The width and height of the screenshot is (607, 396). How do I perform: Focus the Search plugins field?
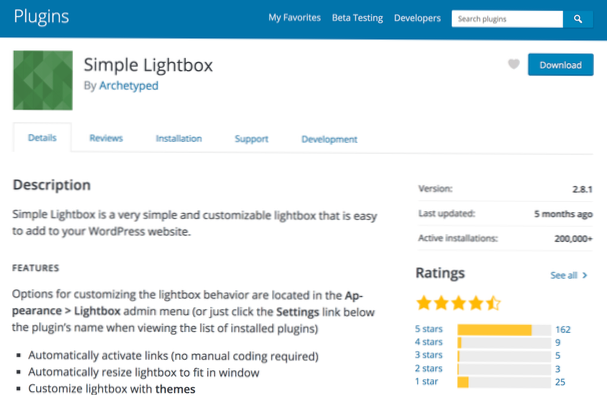[507, 19]
